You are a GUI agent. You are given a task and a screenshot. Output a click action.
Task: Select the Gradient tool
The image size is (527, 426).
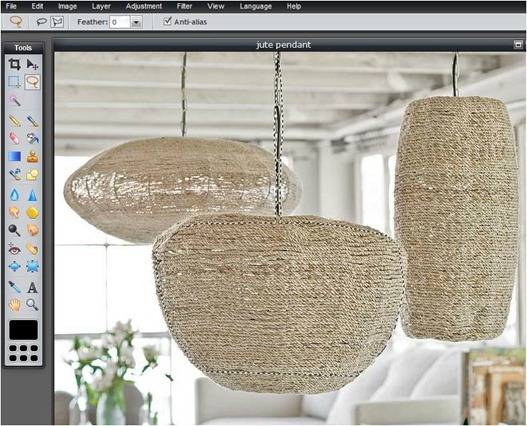[x=14, y=156]
